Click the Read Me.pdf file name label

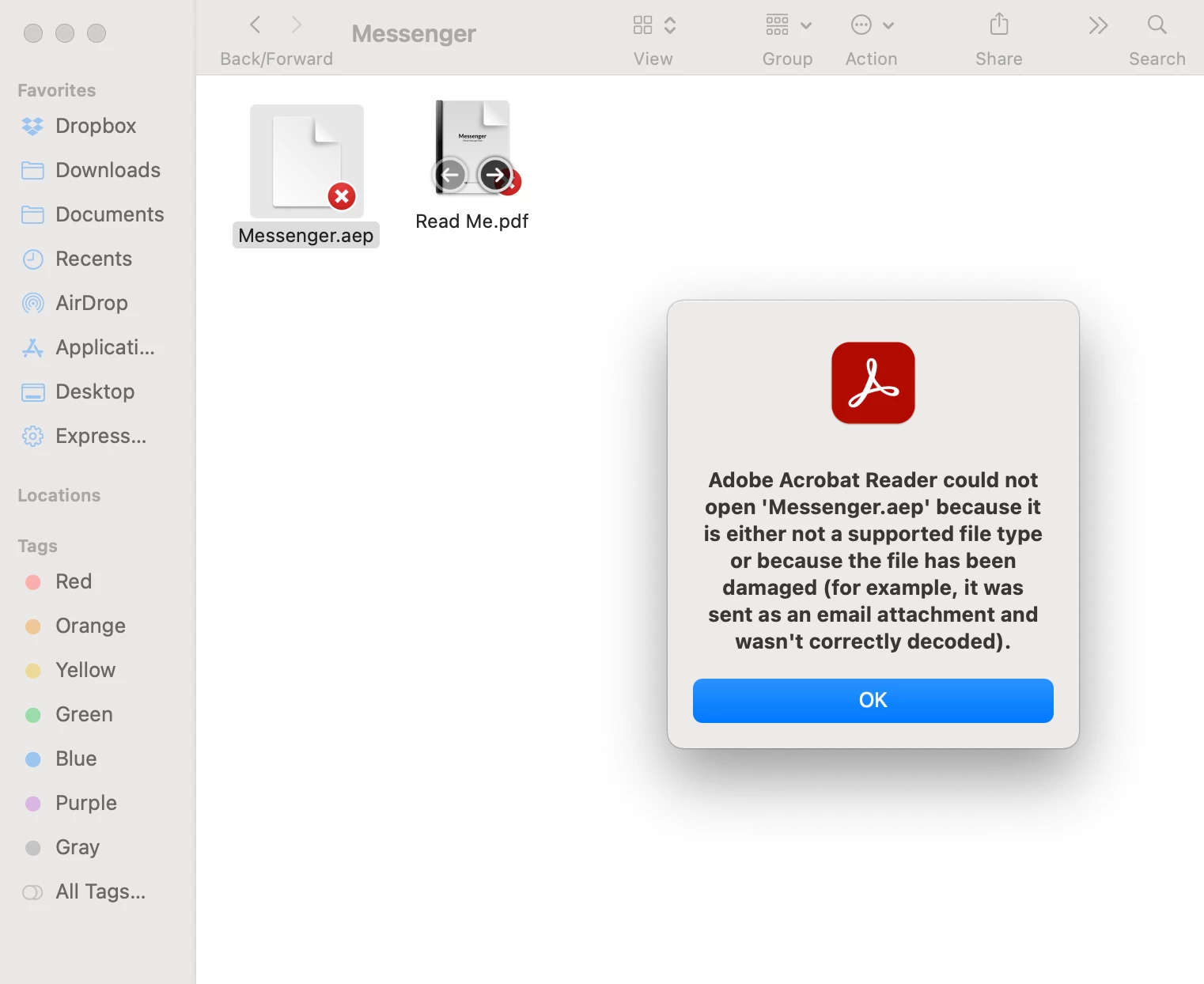(x=472, y=221)
